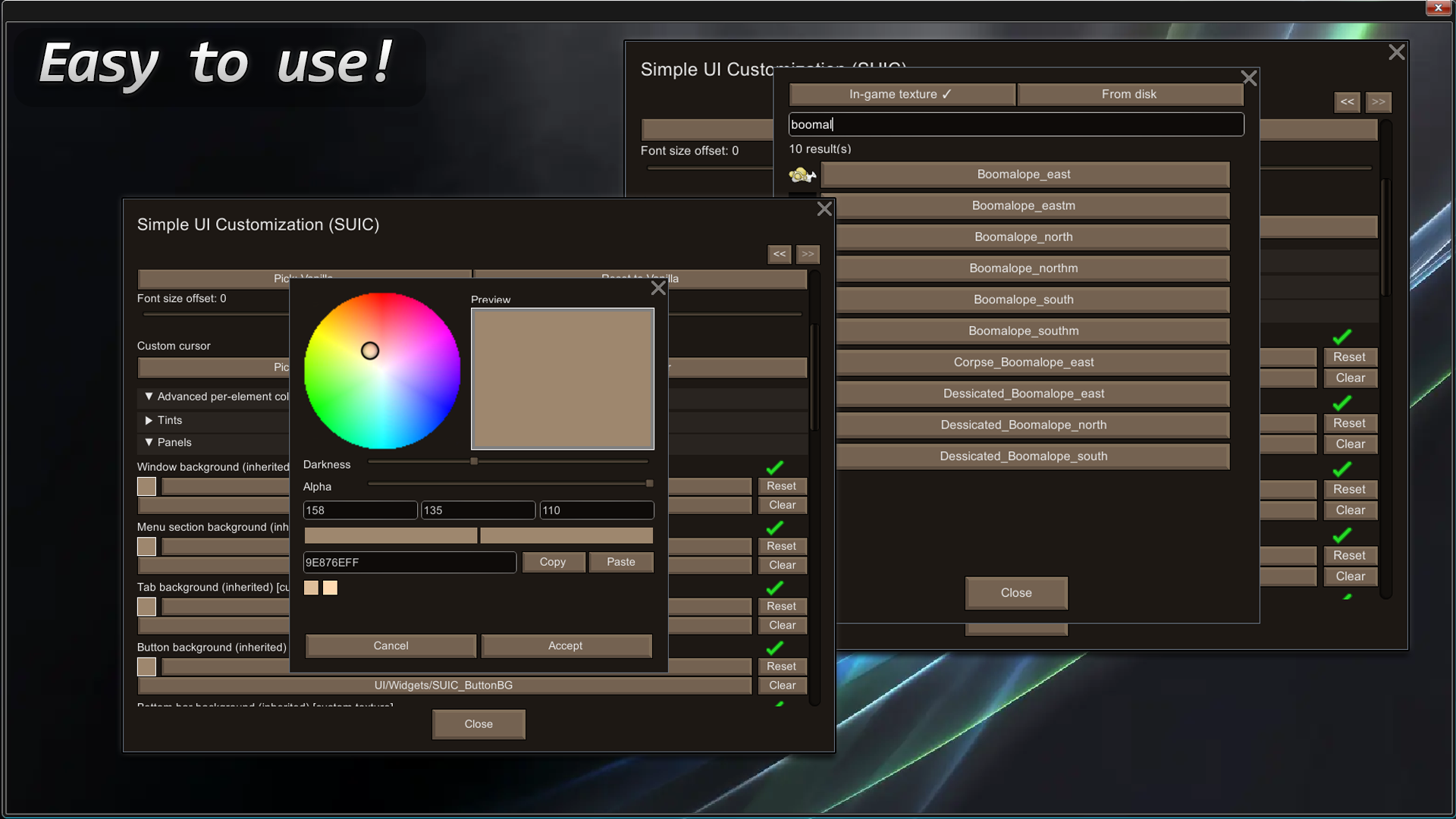
Task: Click green checkmark for Window background row
Action: coord(775,467)
